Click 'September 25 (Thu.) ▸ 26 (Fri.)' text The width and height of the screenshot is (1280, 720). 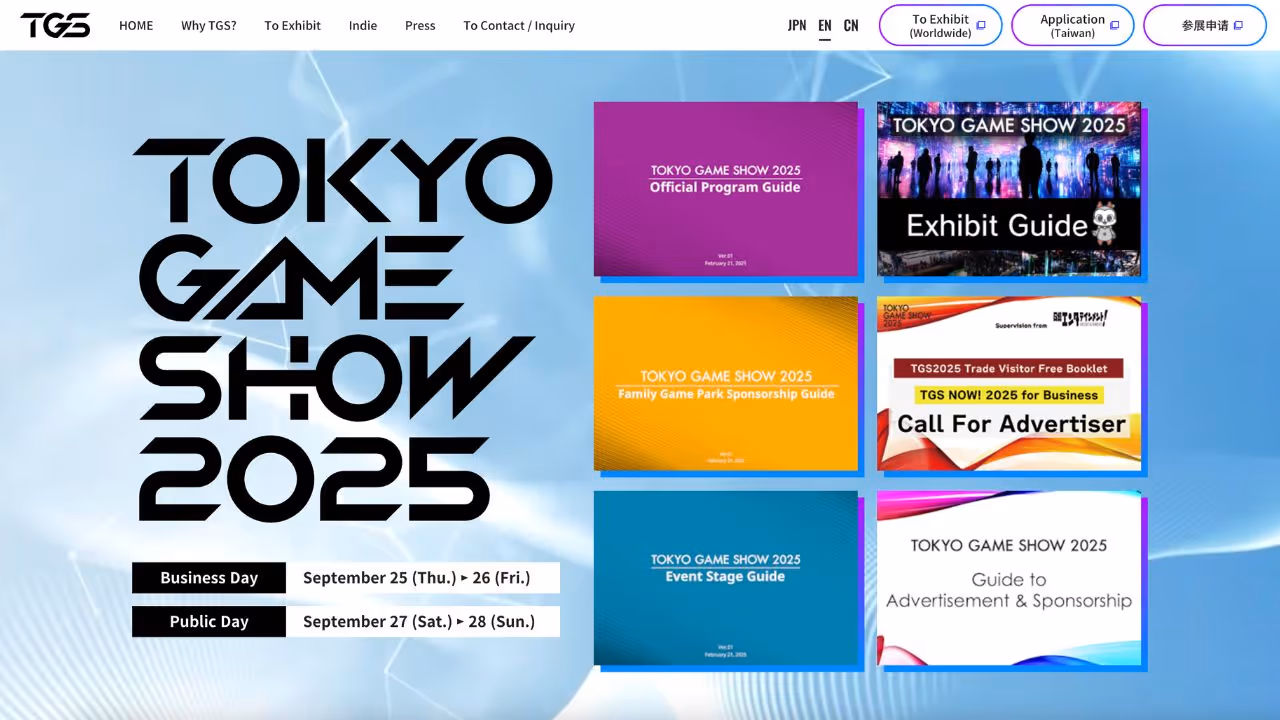click(416, 578)
